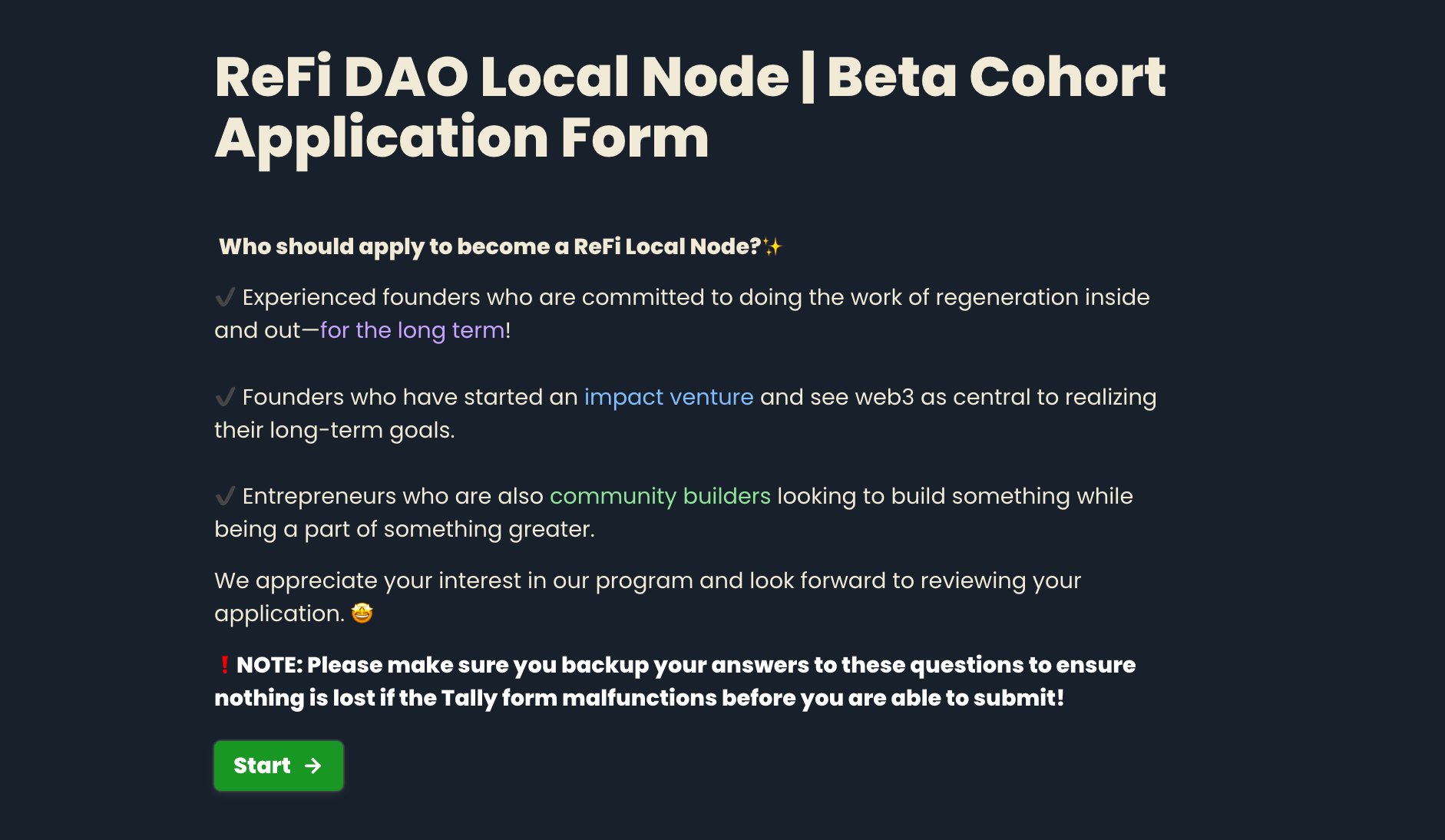This screenshot has height=840, width=1445.
Task: Click the red exclamation mark before NOTE
Action: [x=224, y=665]
